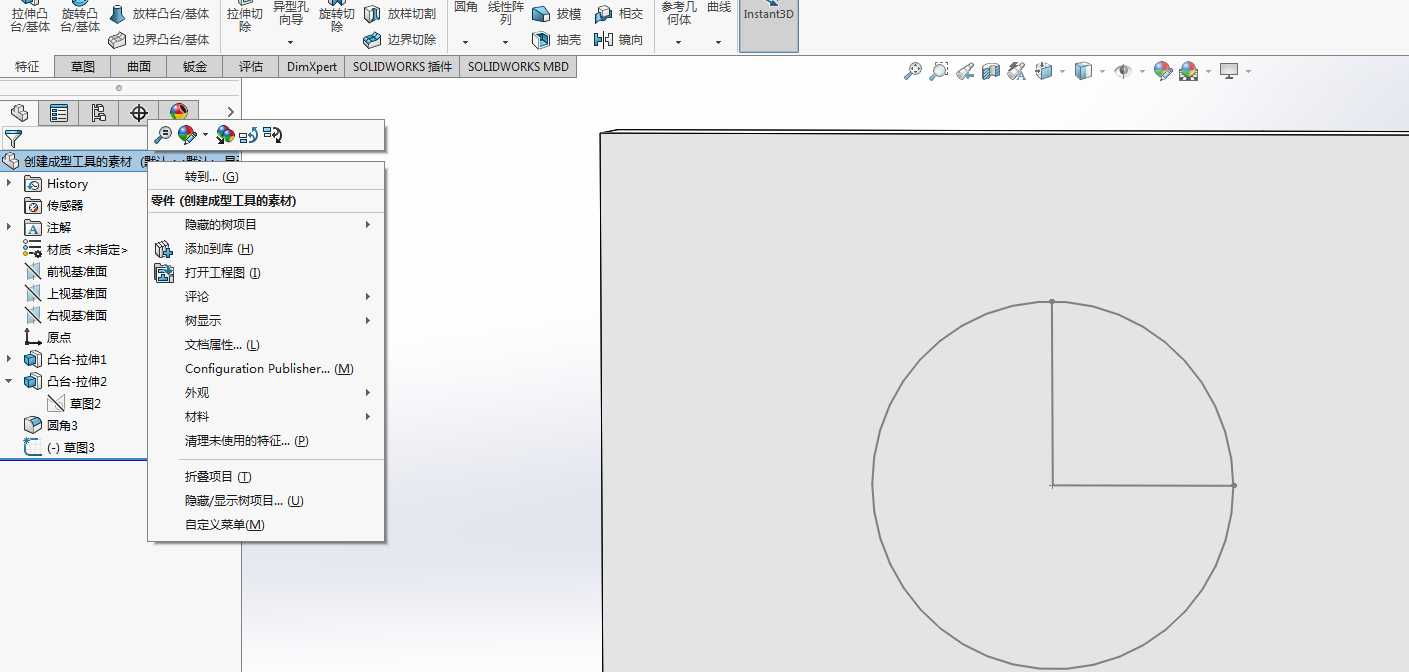Screen dimensions: 1409x672
Task: Open the PropertyManager tab icon
Action: coord(59,112)
